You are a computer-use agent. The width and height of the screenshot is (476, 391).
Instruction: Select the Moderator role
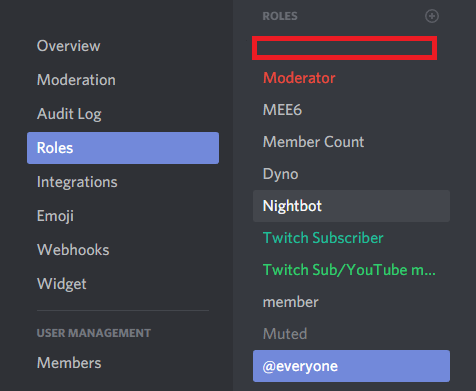[x=351, y=78]
